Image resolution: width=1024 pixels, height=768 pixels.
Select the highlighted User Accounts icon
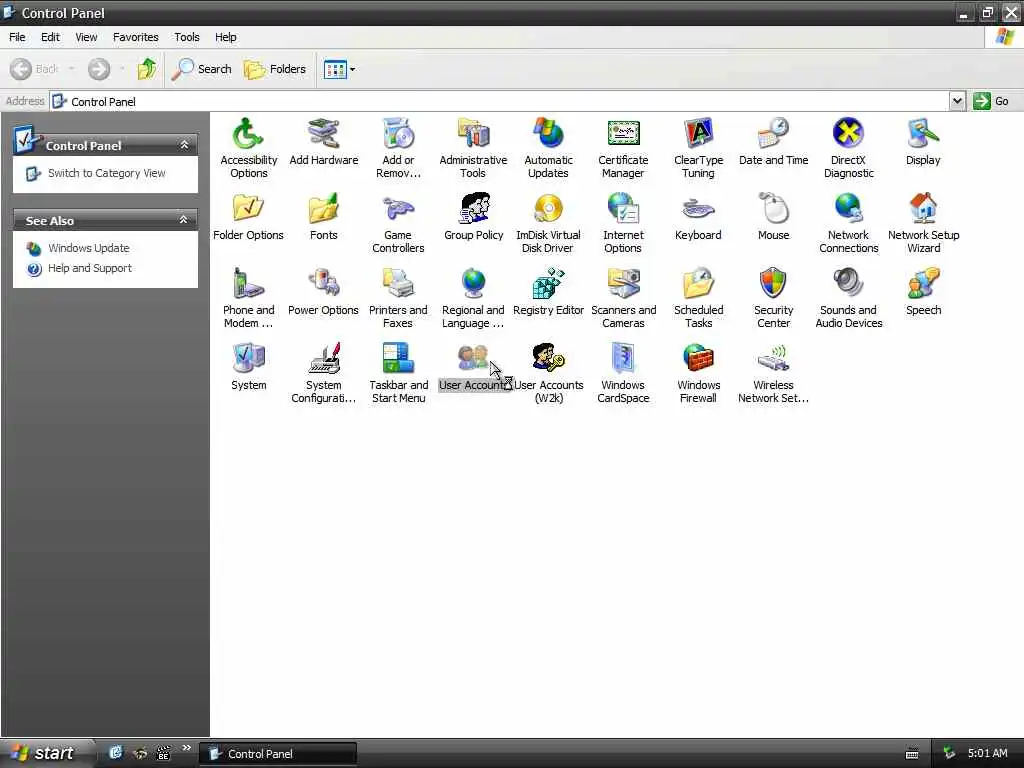[473, 359]
